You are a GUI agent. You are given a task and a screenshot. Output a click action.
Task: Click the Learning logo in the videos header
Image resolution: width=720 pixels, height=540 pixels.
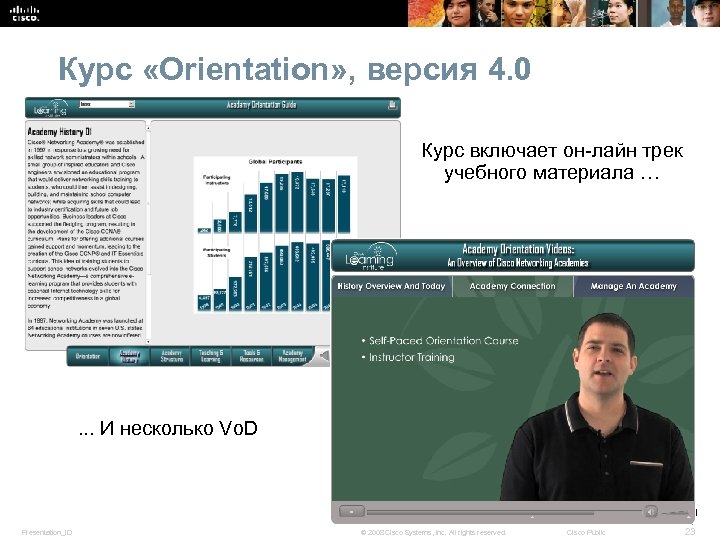(370, 257)
